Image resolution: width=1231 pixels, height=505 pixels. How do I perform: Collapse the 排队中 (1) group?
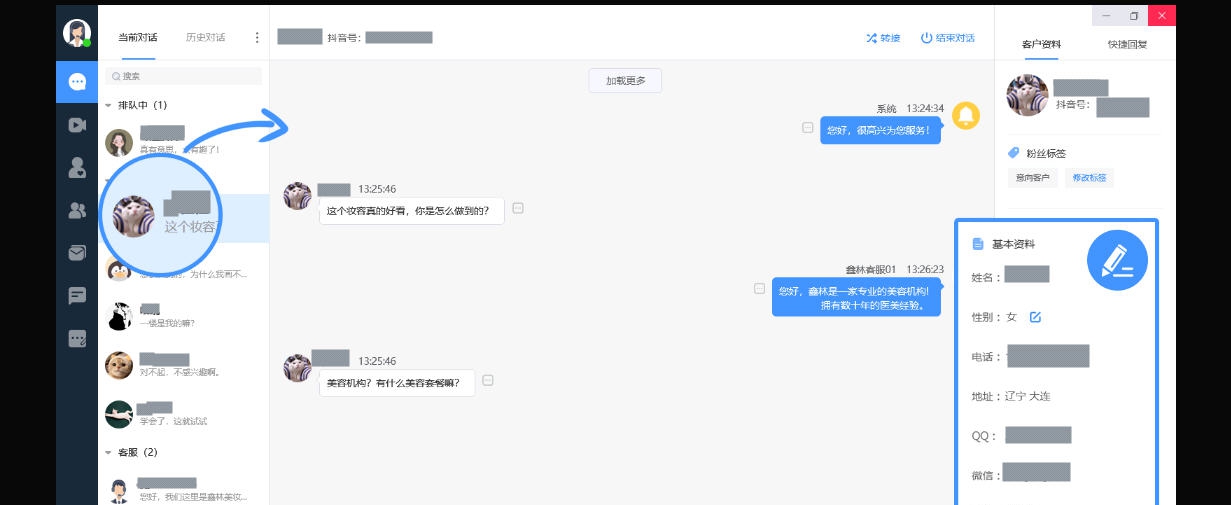point(108,105)
